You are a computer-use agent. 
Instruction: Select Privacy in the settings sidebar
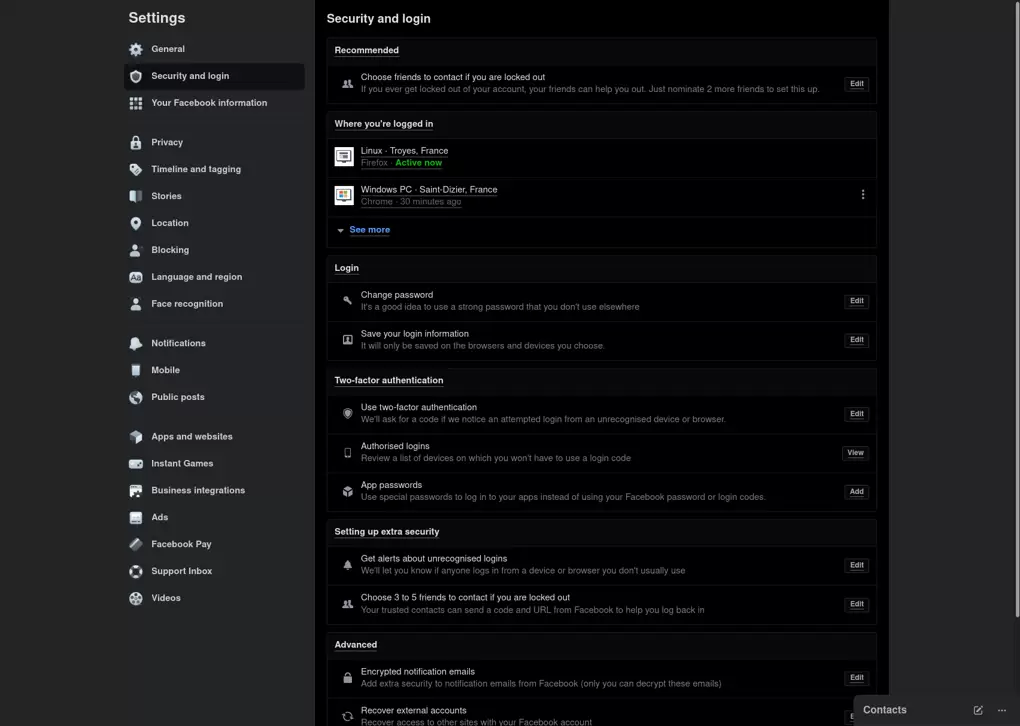click(x=214, y=142)
